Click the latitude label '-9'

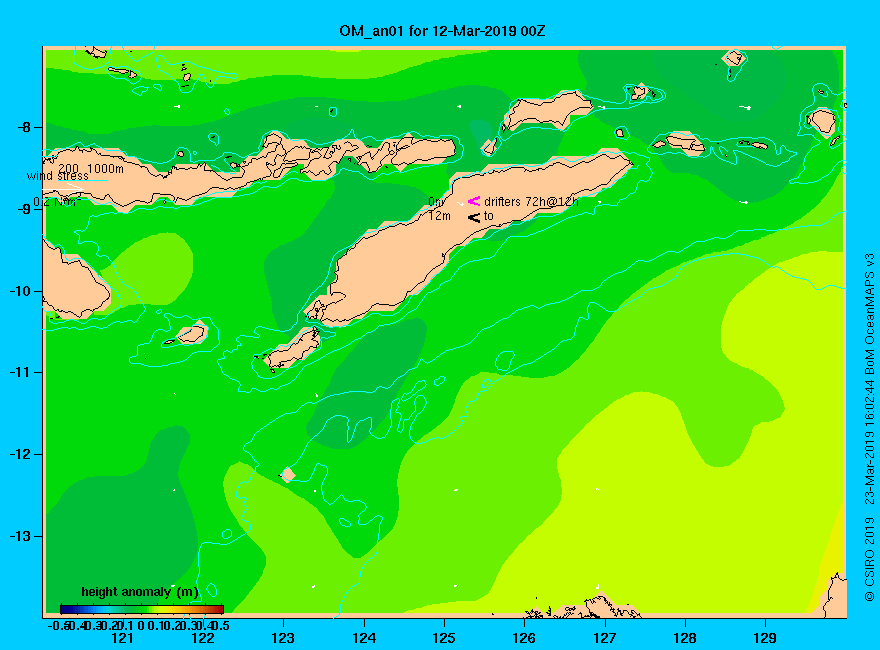(24, 209)
